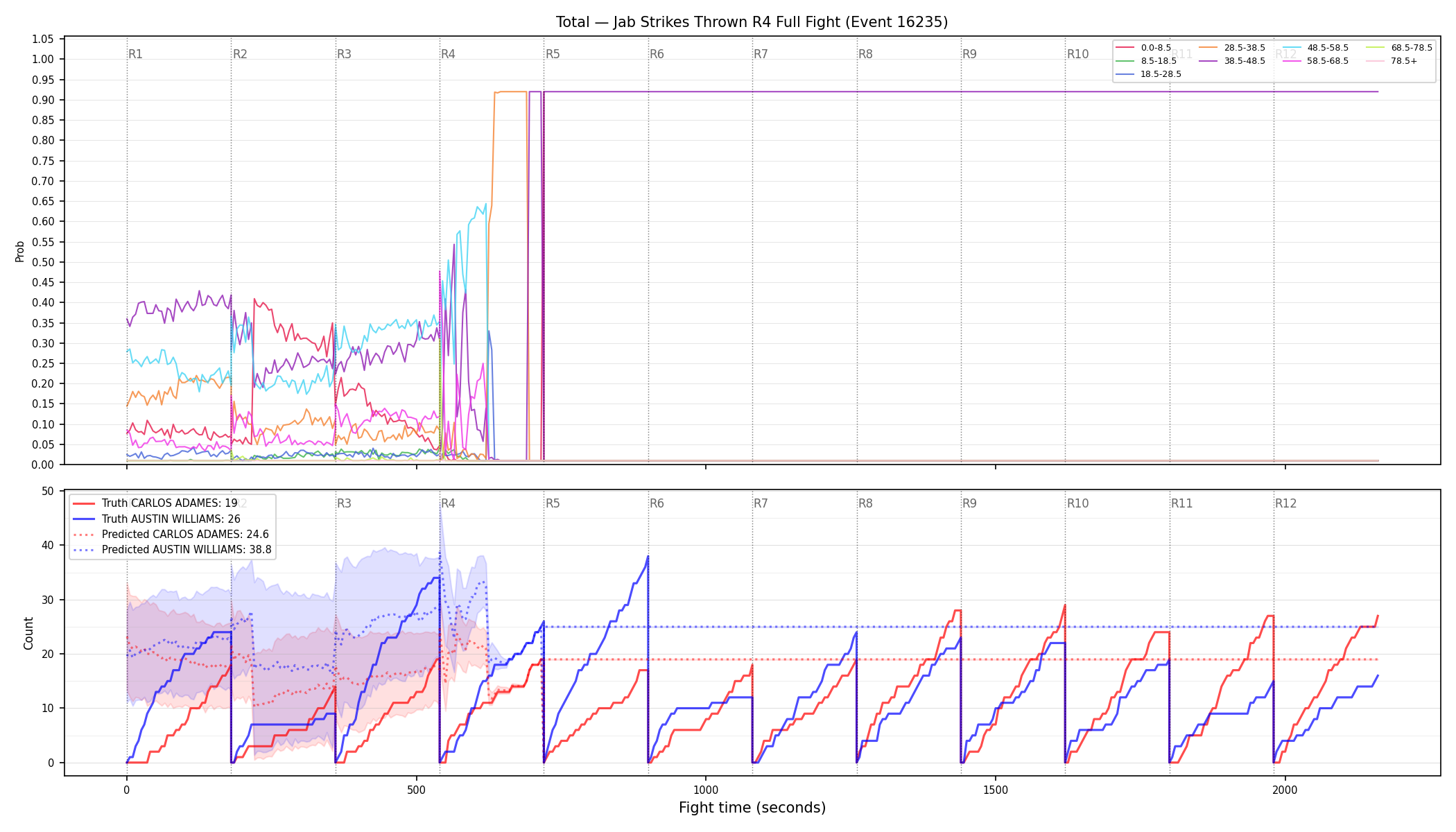Click the R1 round label in the probability chart
Viewport: 1456px width, 832px height.
pyautogui.click(x=135, y=54)
